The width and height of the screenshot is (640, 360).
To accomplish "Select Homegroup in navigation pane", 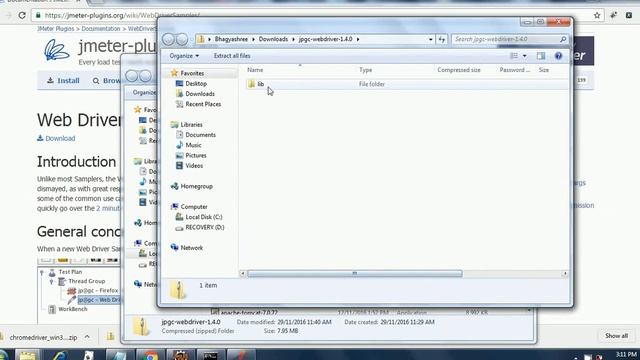I will [x=196, y=186].
